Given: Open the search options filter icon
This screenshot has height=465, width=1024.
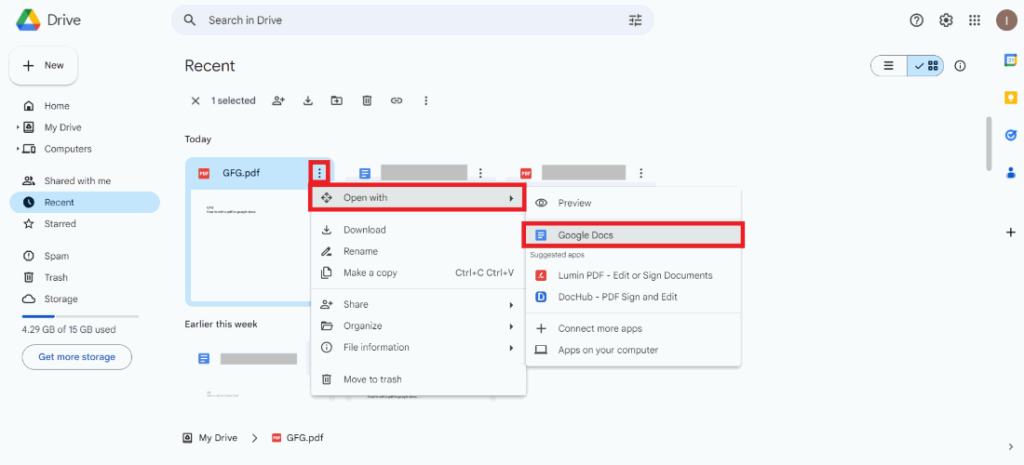Looking at the screenshot, I should 635,20.
